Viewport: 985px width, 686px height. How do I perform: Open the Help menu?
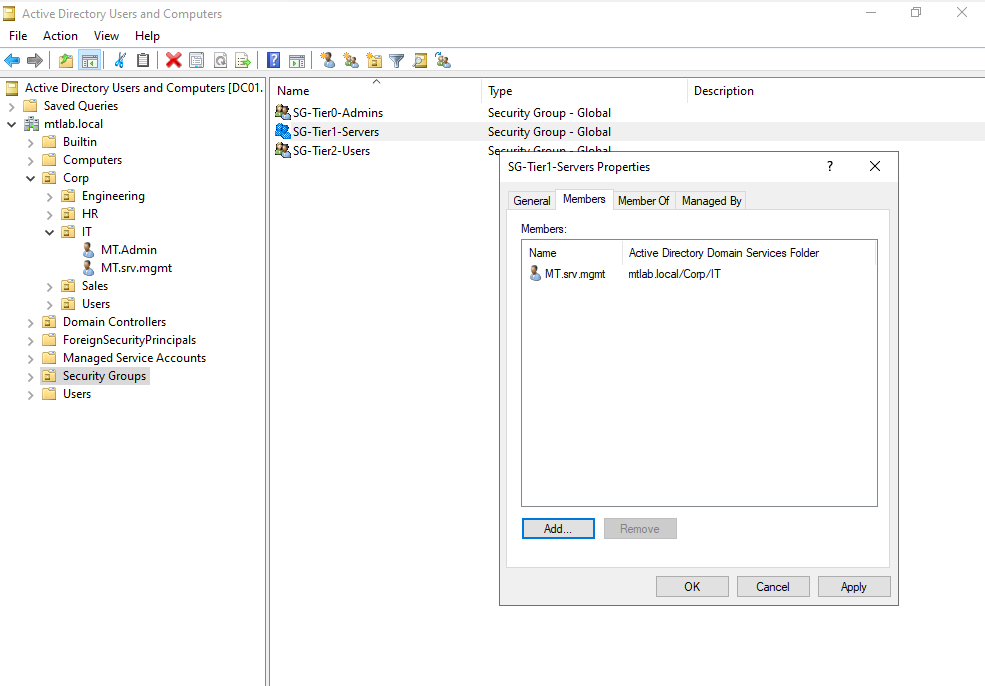click(147, 36)
